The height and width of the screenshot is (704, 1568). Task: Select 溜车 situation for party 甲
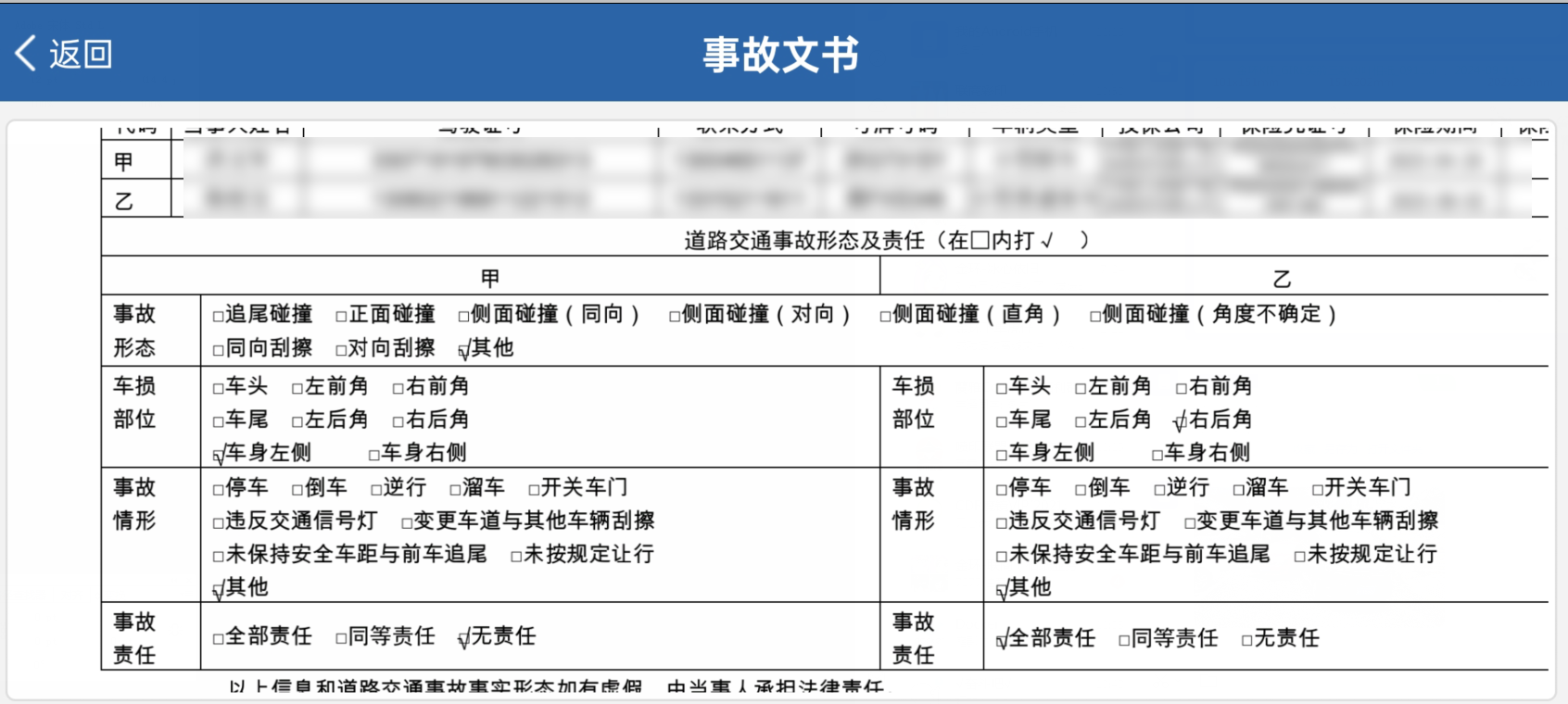point(455,489)
